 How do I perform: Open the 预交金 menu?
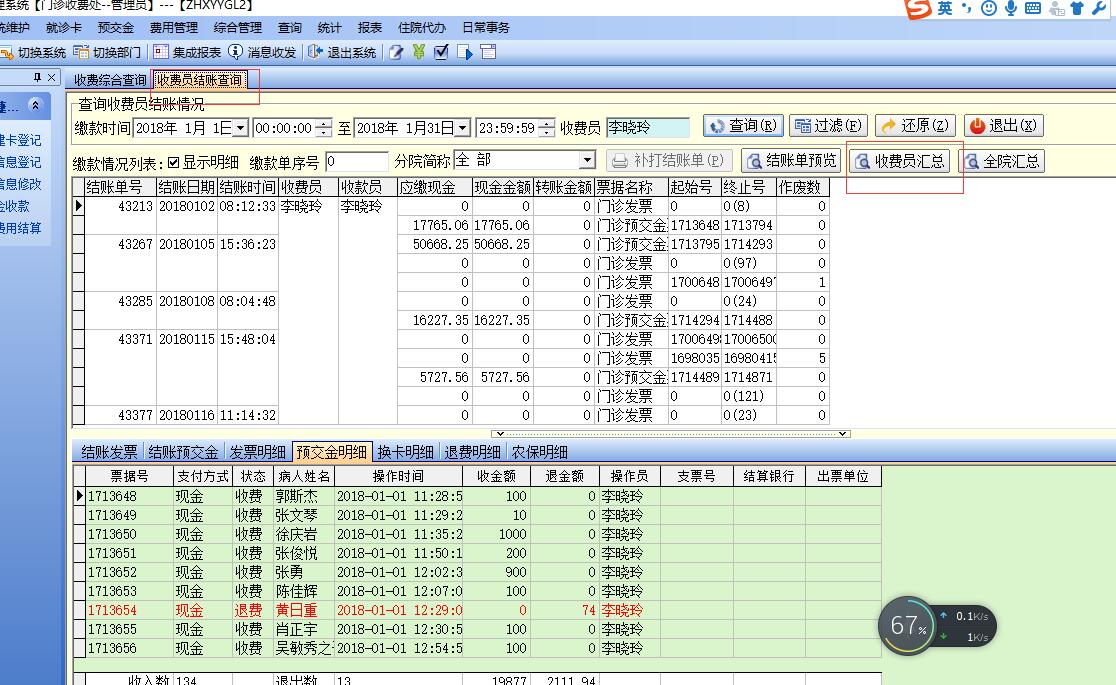[x=115, y=28]
